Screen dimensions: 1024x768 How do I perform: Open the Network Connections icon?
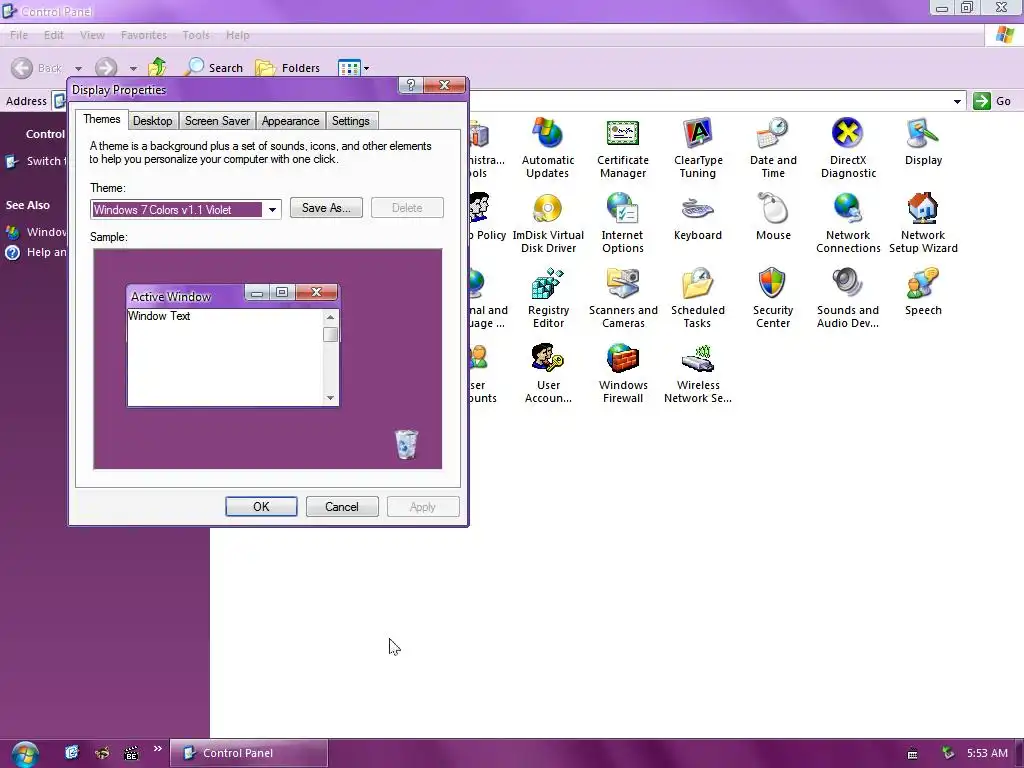pos(848,223)
